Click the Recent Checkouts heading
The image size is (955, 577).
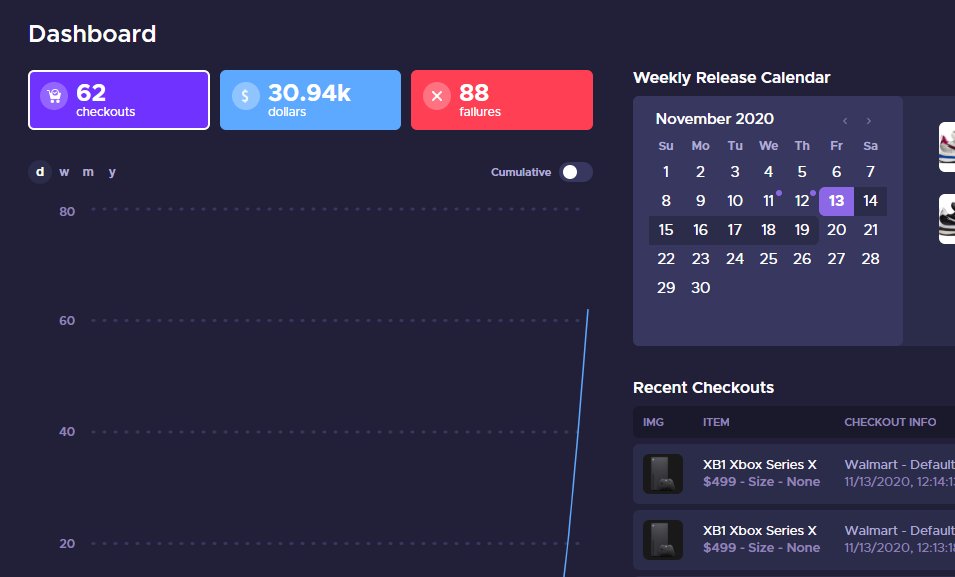[703, 388]
